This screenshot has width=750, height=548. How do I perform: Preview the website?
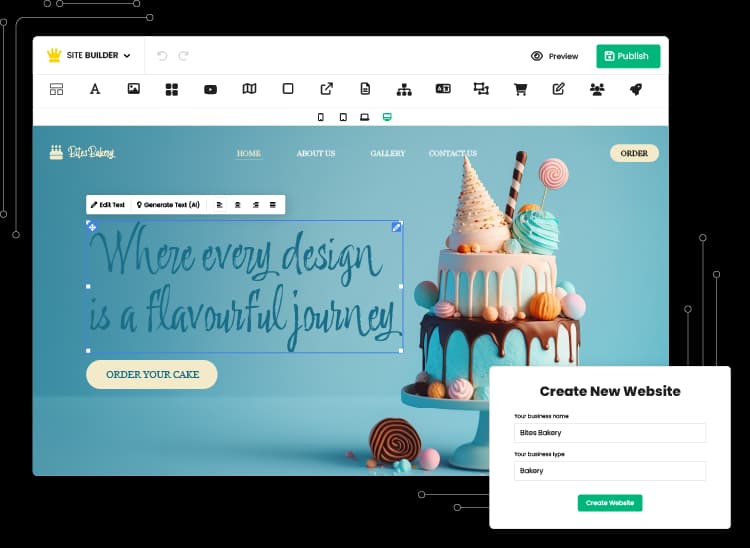[554, 56]
